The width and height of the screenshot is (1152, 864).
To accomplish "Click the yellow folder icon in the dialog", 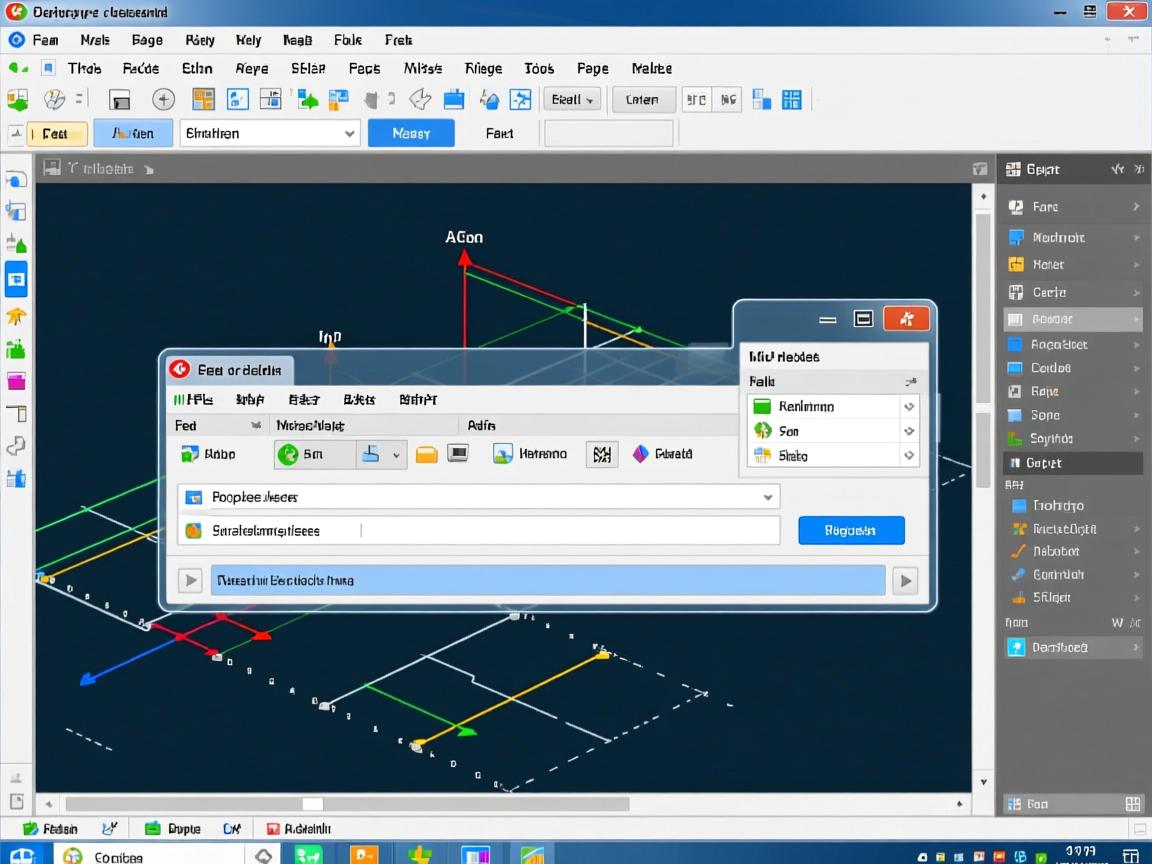I will [x=427, y=454].
